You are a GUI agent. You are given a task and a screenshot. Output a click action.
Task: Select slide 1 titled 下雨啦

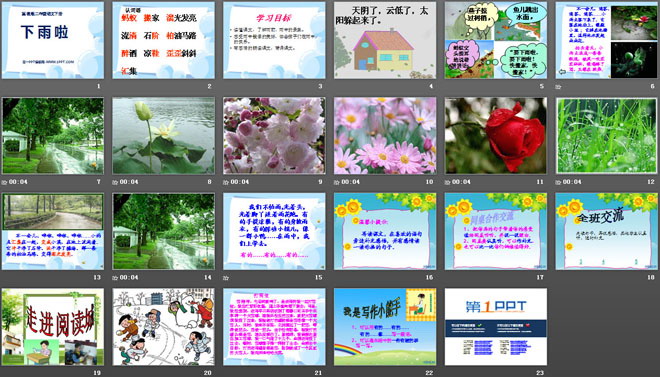53,40
